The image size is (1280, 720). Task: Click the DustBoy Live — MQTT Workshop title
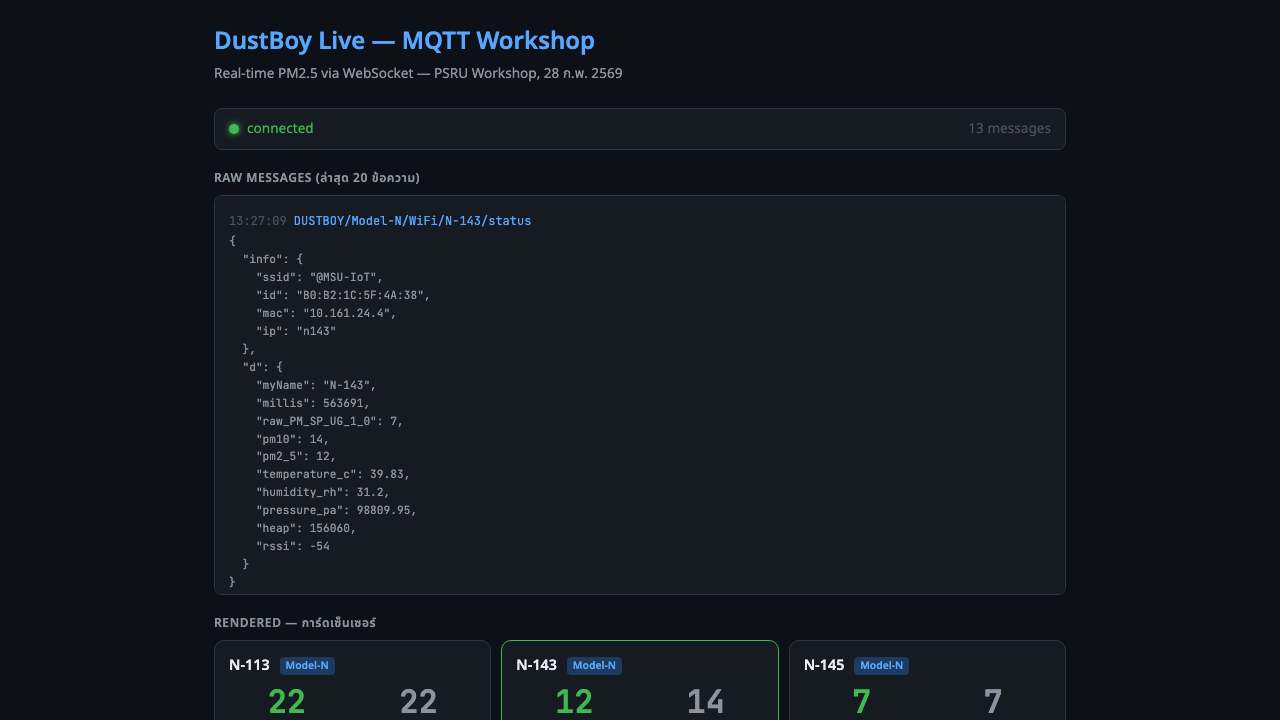point(404,41)
